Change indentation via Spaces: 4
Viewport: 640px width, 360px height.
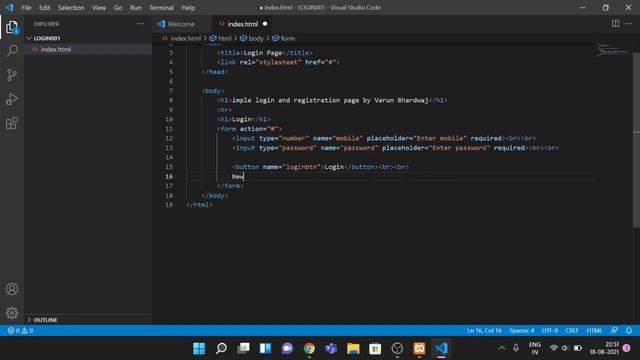tap(522, 331)
